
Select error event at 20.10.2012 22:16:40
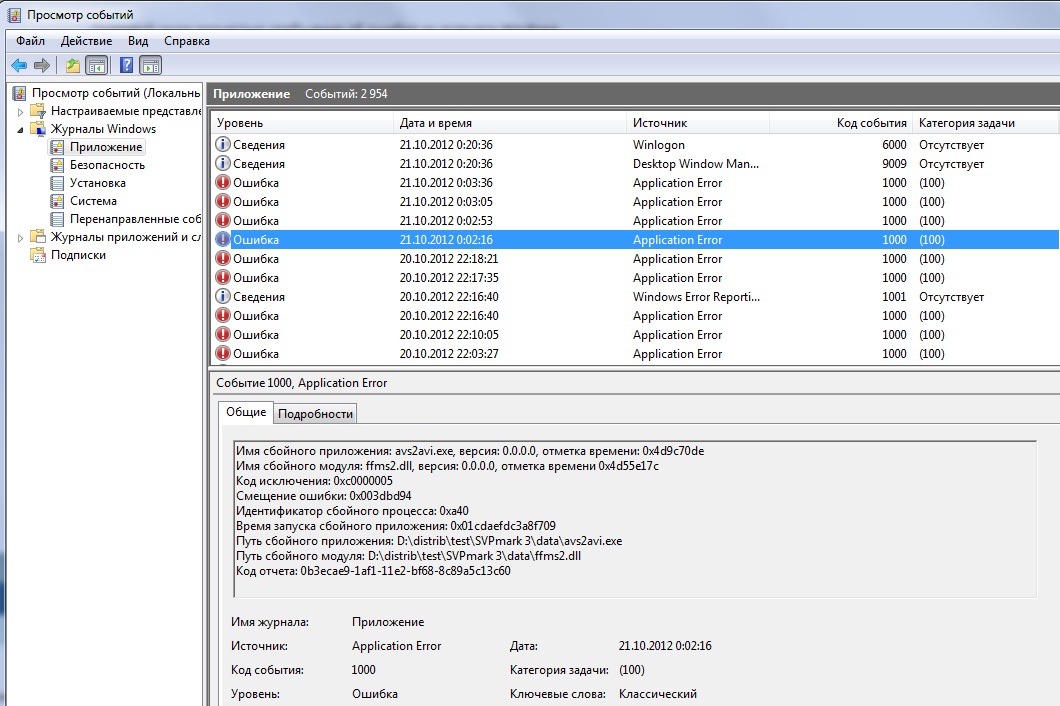pos(635,315)
